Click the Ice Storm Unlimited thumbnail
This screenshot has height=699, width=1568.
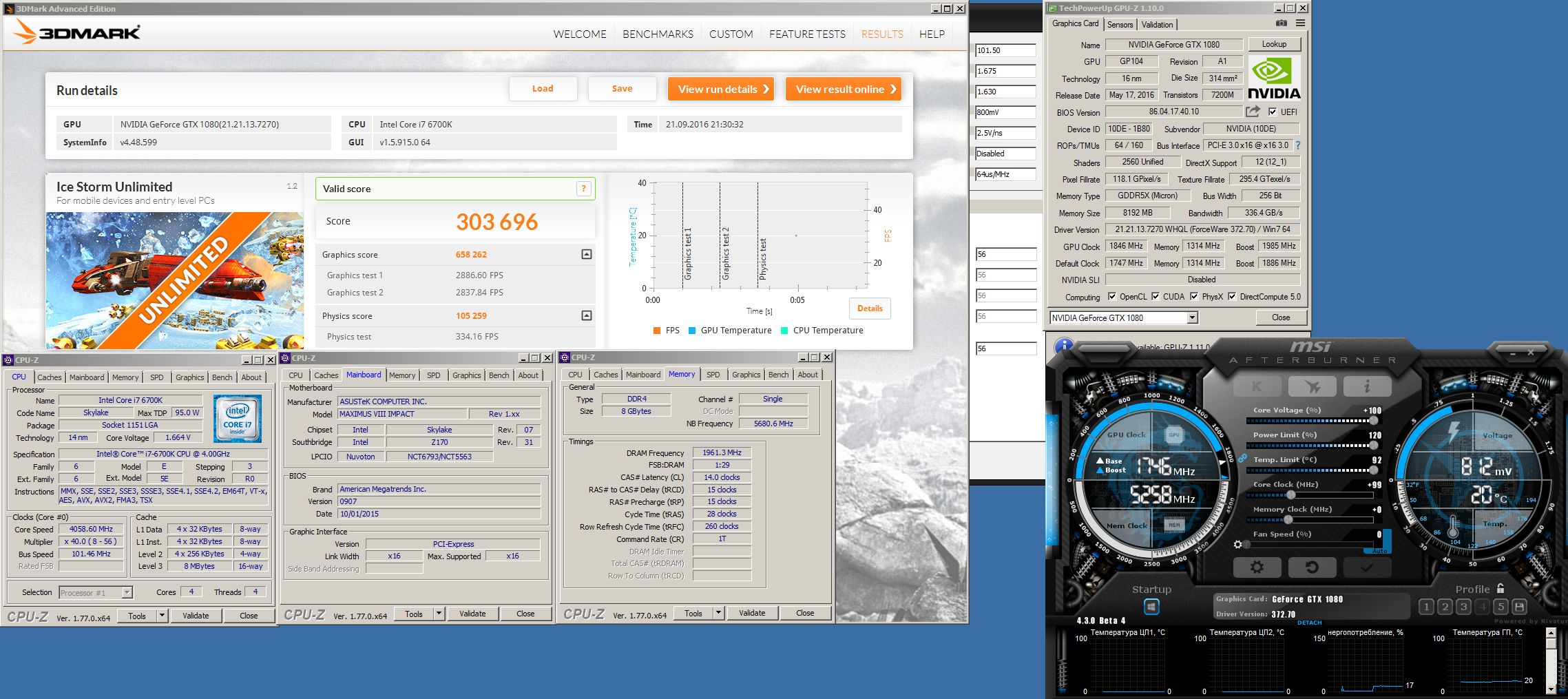pos(175,280)
